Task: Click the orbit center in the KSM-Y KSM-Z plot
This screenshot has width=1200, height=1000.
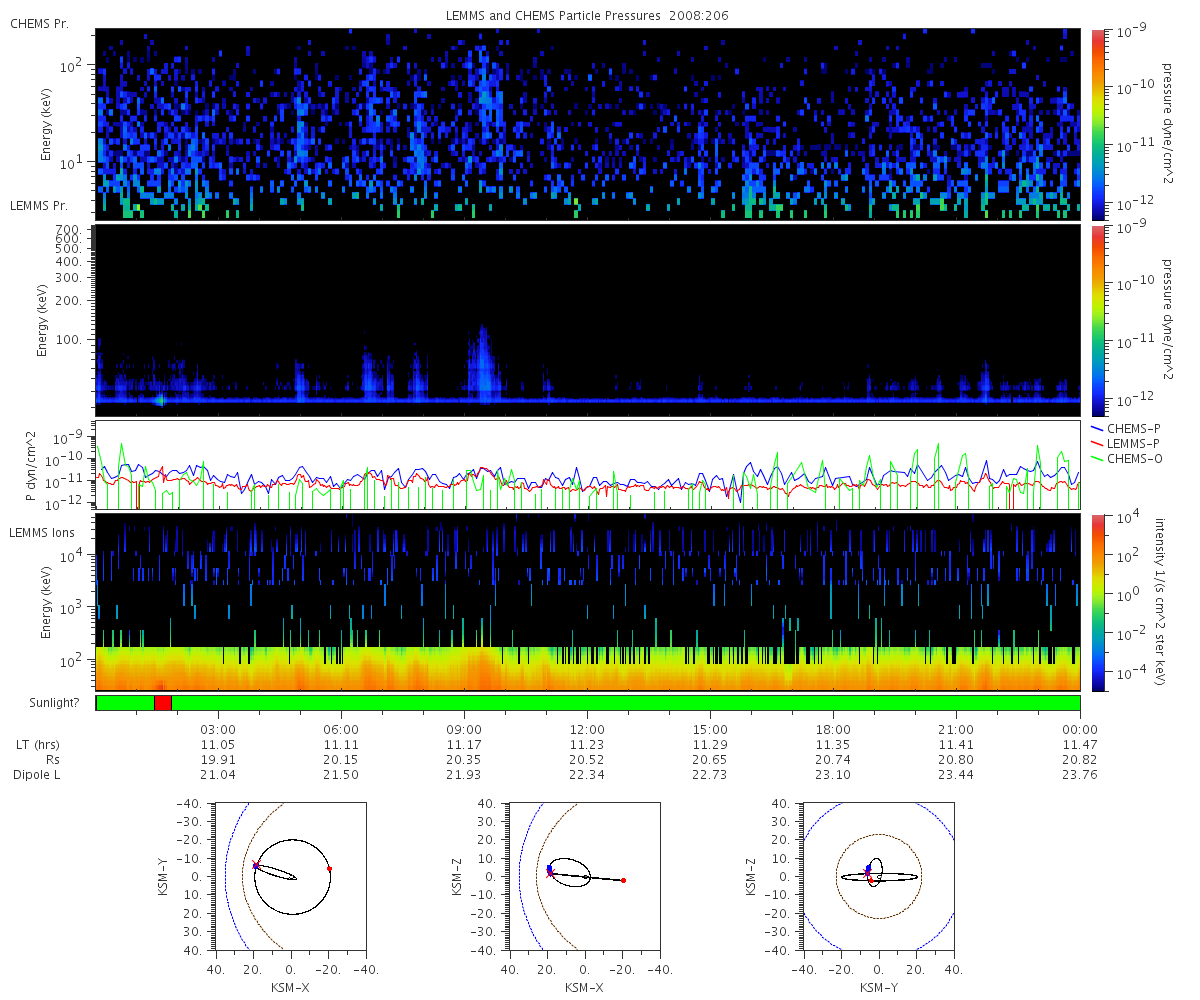Action: click(879, 877)
